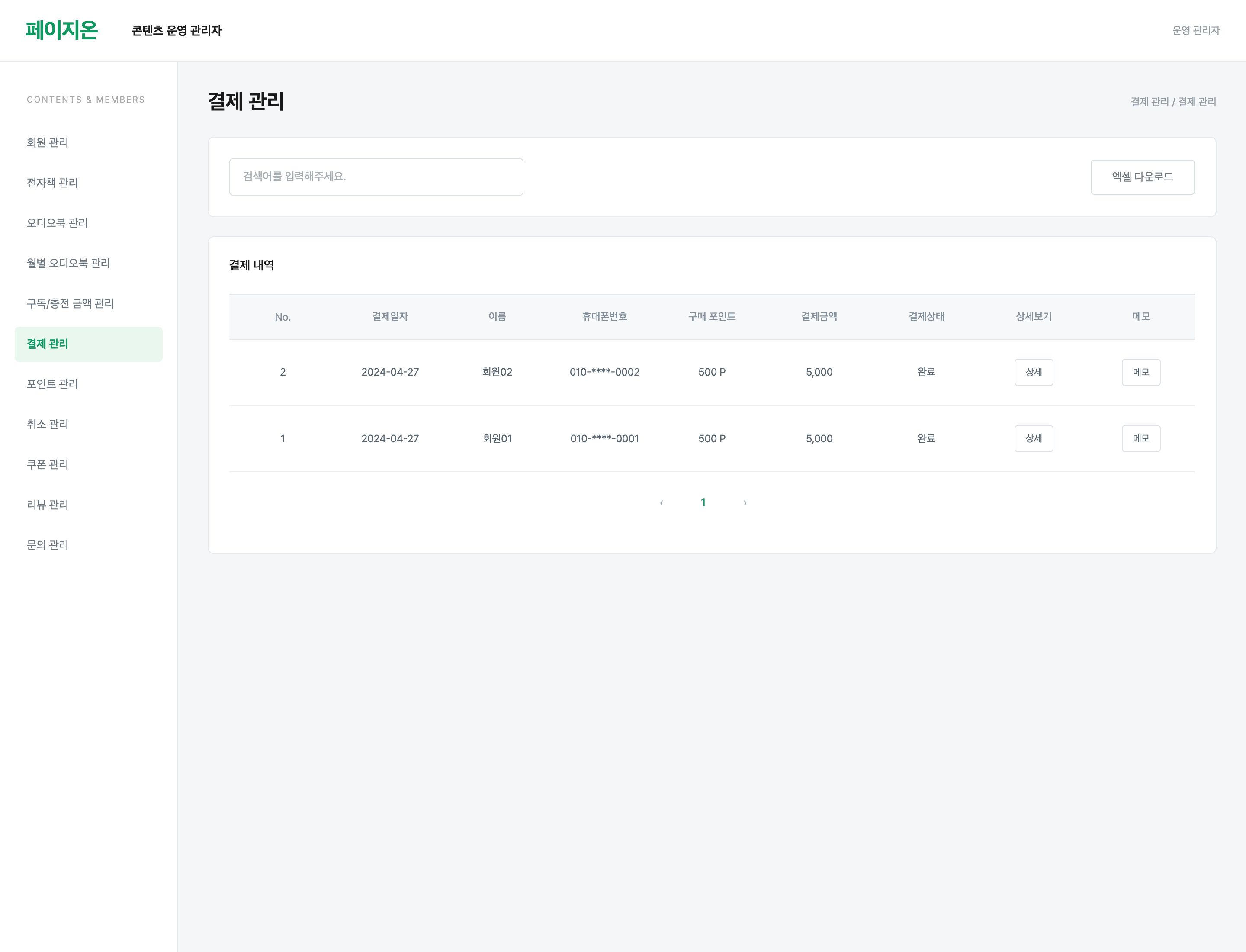Open 상세 for 회원01 payment row
Screen dimensions: 1246x952
[x=1034, y=439]
